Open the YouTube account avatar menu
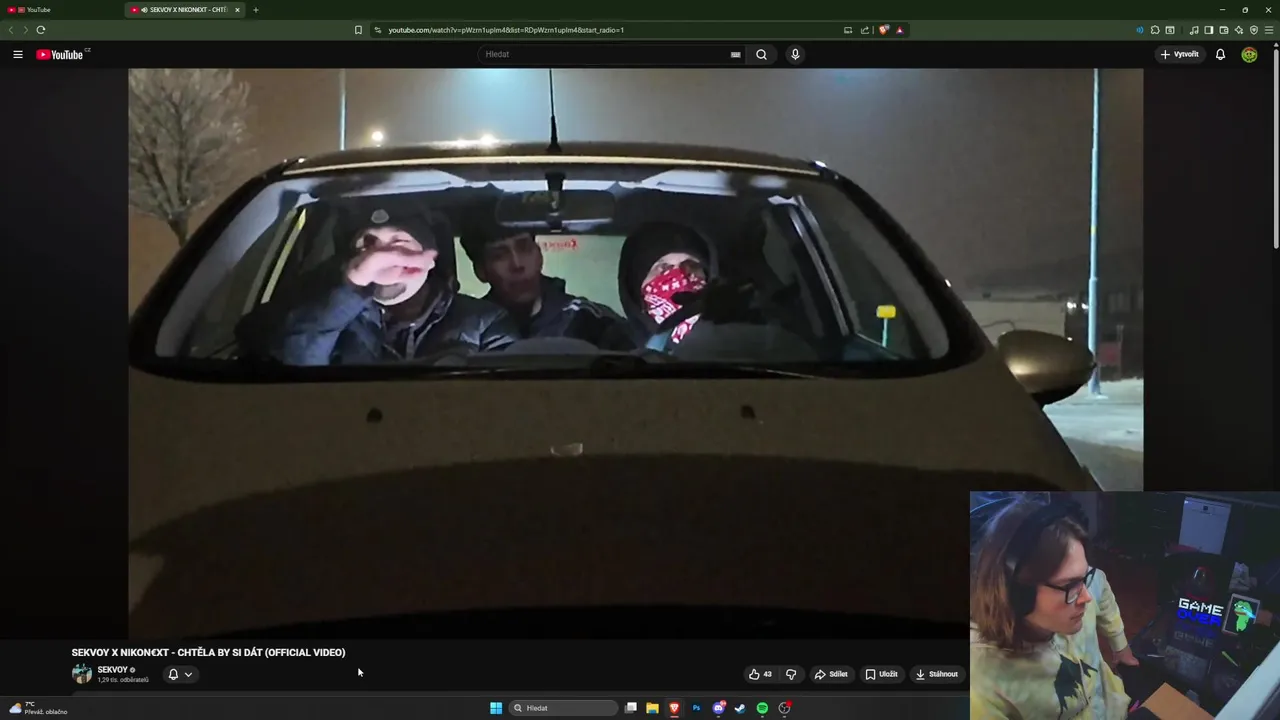Viewport: 1280px width, 720px height. click(x=1249, y=54)
